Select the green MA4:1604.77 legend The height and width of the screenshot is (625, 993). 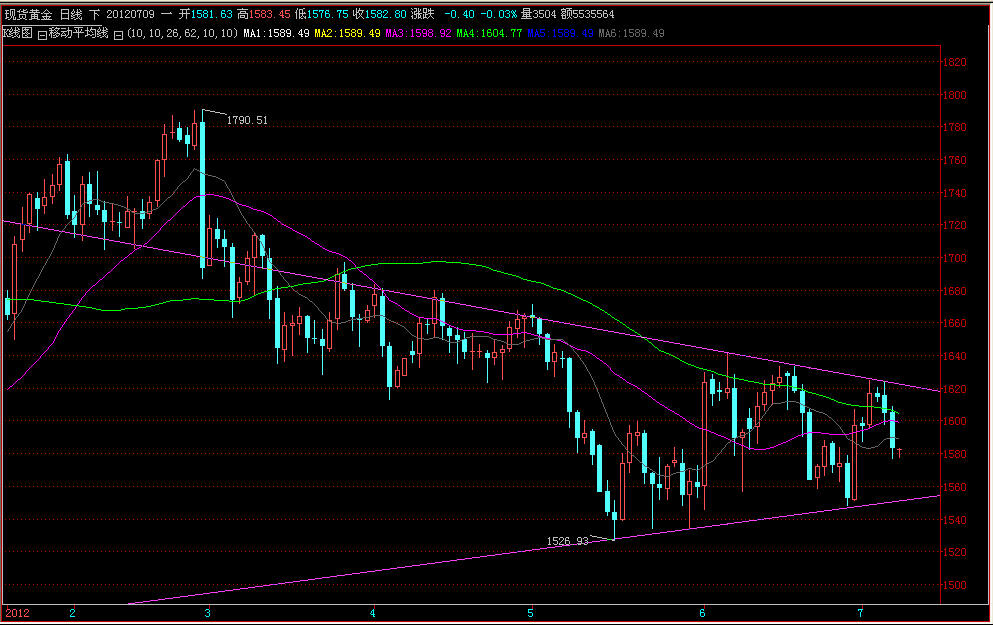pyautogui.click(x=490, y=34)
